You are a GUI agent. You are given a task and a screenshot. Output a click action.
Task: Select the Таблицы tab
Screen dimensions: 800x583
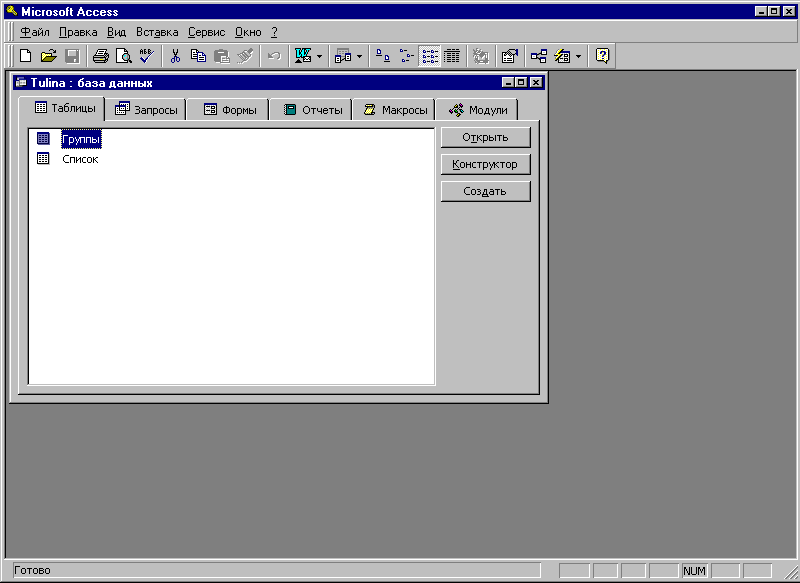pos(62,108)
